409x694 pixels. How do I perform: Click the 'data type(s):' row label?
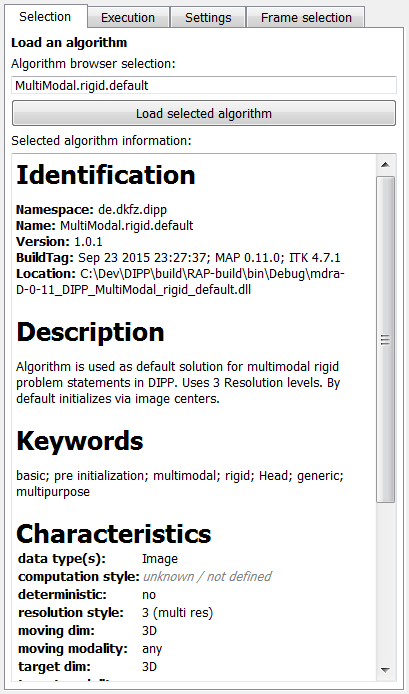click(62, 559)
